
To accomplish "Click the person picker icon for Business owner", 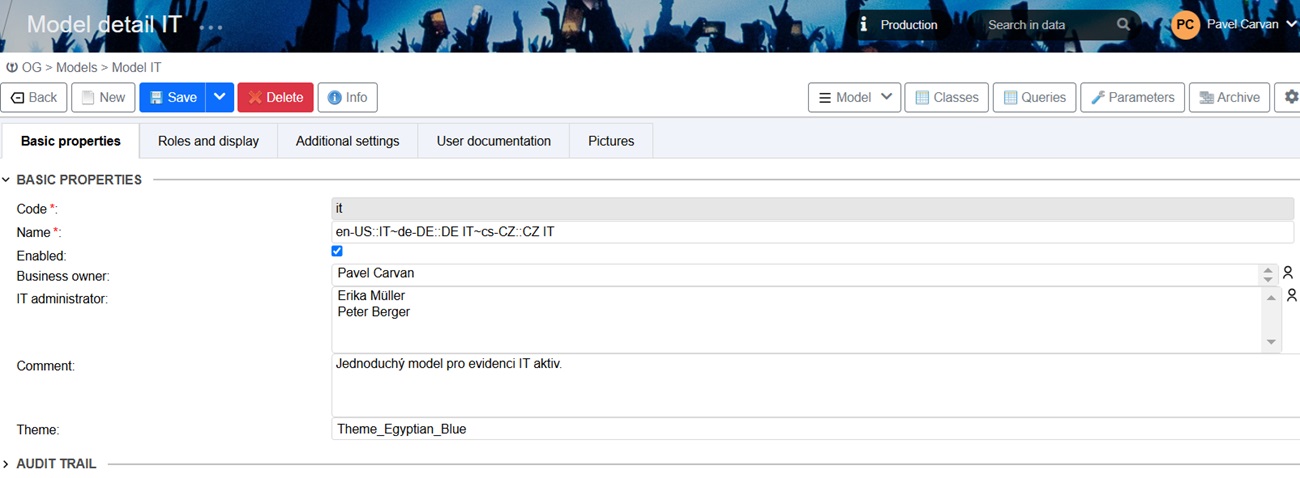I will pos(1288,272).
